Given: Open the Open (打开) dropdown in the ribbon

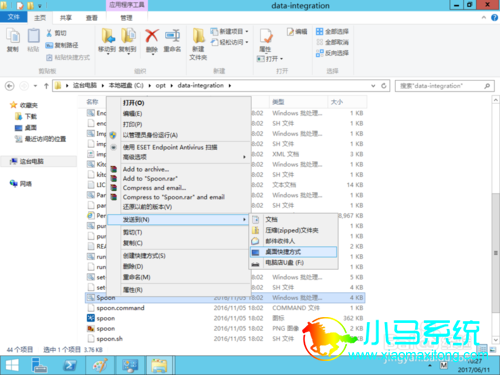Looking at the screenshot, I should [270, 59].
